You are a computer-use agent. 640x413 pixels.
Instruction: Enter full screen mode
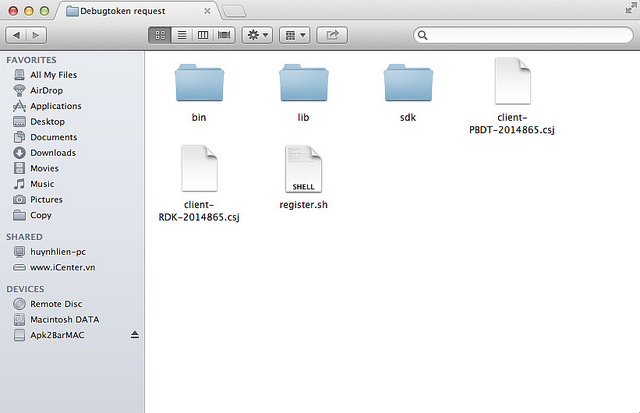click(x=631, y=8)
